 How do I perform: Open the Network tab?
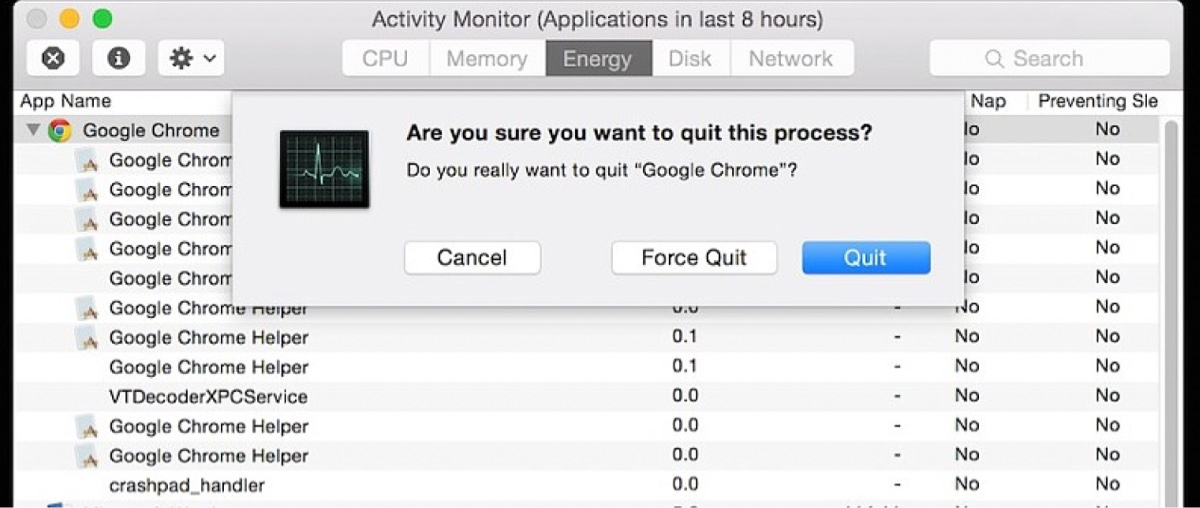pyautogui.click(x=791, y=58)
